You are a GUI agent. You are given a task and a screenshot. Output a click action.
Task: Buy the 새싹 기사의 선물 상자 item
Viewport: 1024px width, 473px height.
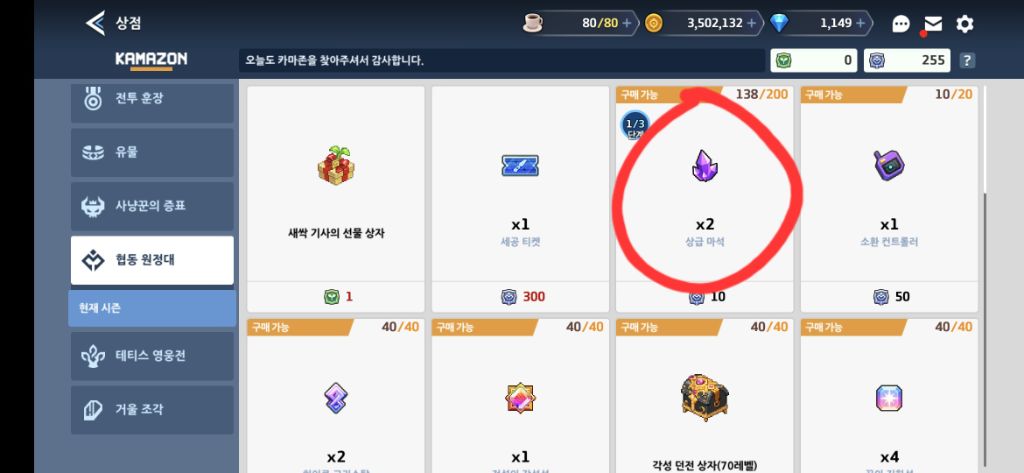[336, 199]
